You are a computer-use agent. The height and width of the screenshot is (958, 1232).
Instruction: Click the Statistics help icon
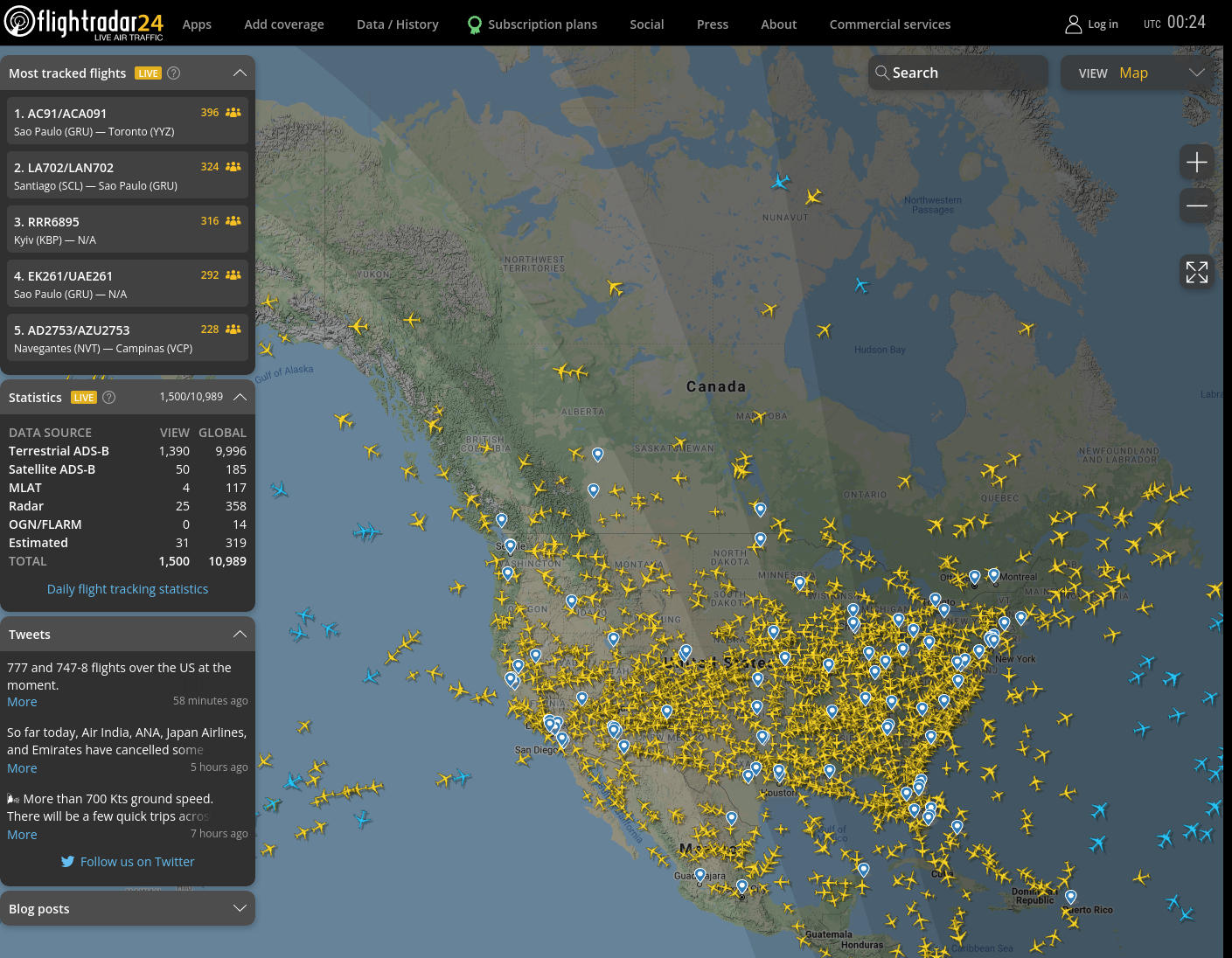coord(109,397)
